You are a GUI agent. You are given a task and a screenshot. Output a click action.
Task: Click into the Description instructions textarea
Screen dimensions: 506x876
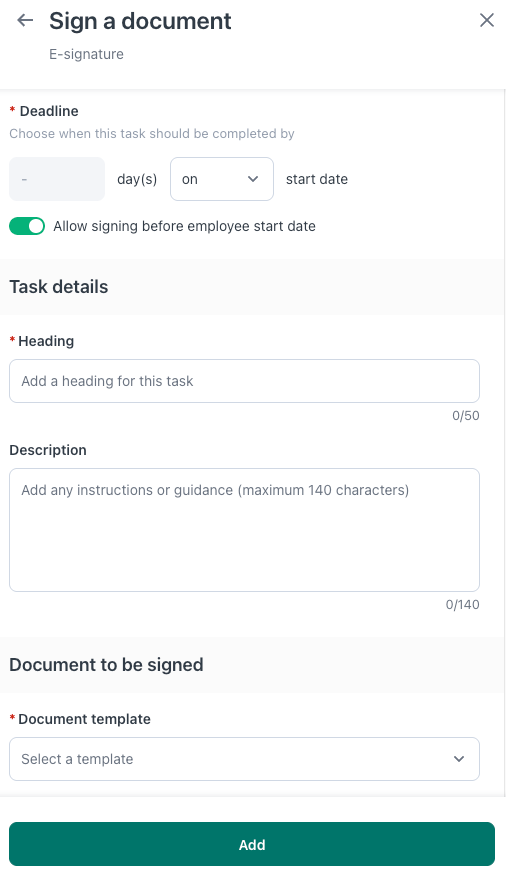pos(244,530)
